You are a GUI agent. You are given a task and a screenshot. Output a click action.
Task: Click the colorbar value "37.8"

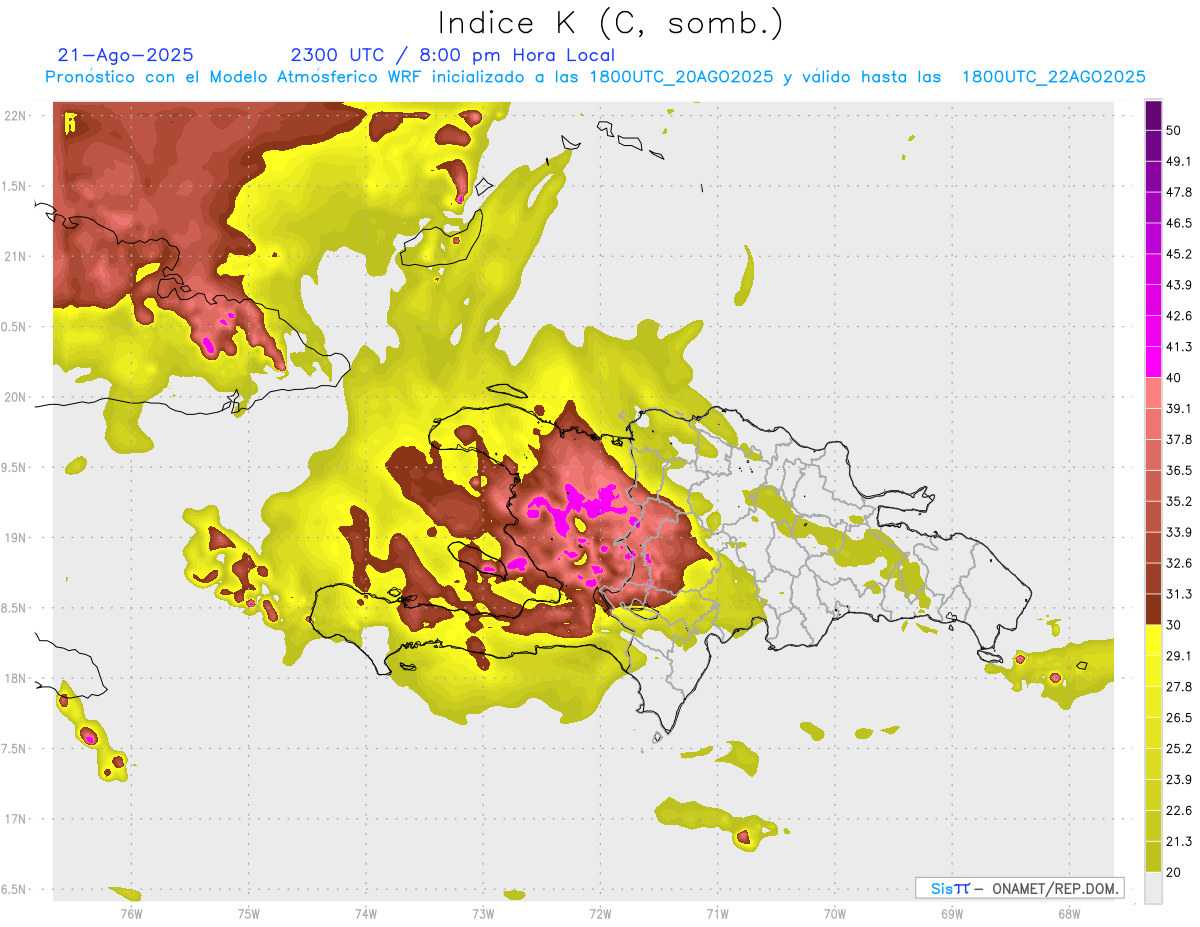tap(1179, 439)
